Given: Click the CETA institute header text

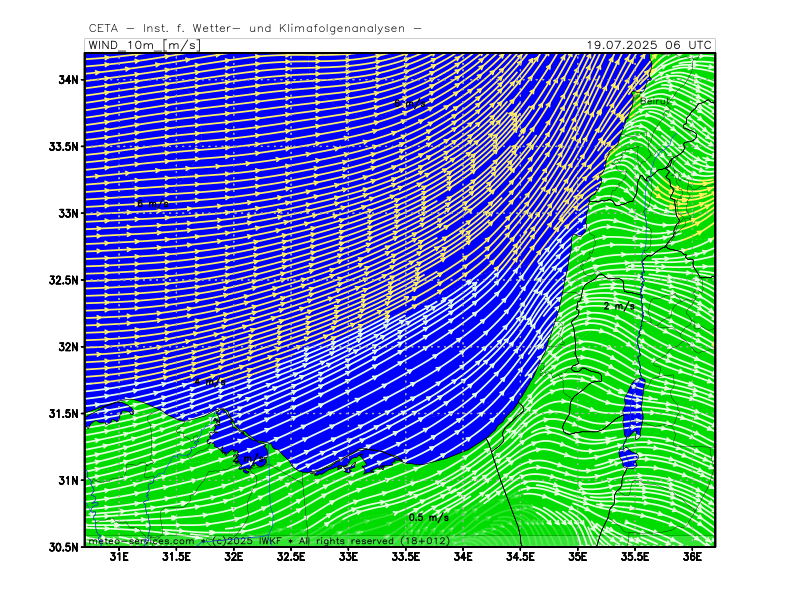Looking at the screenshot, I should [255, 29].
